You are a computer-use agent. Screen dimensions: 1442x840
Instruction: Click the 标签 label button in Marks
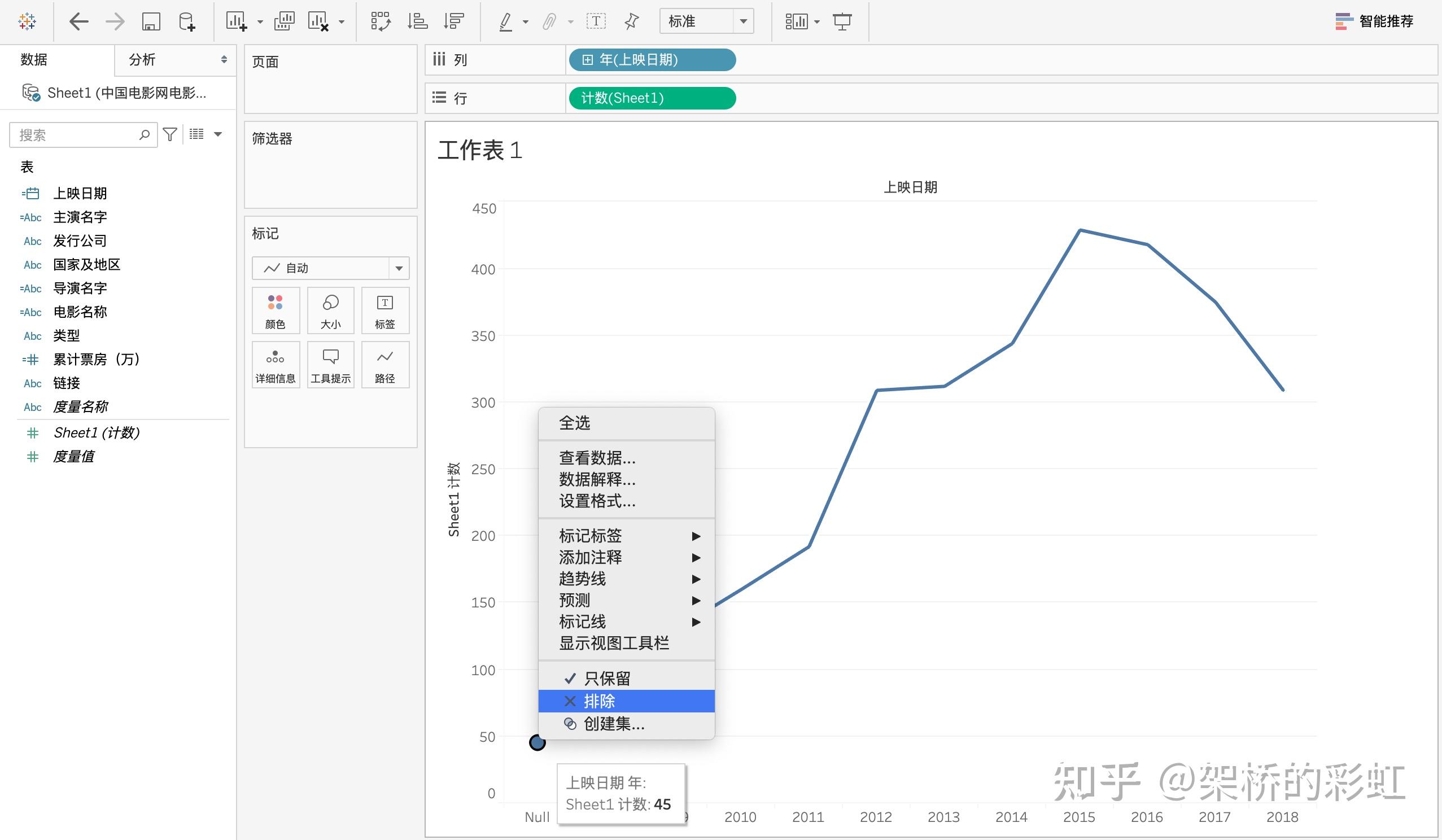[x=384, y=310]
